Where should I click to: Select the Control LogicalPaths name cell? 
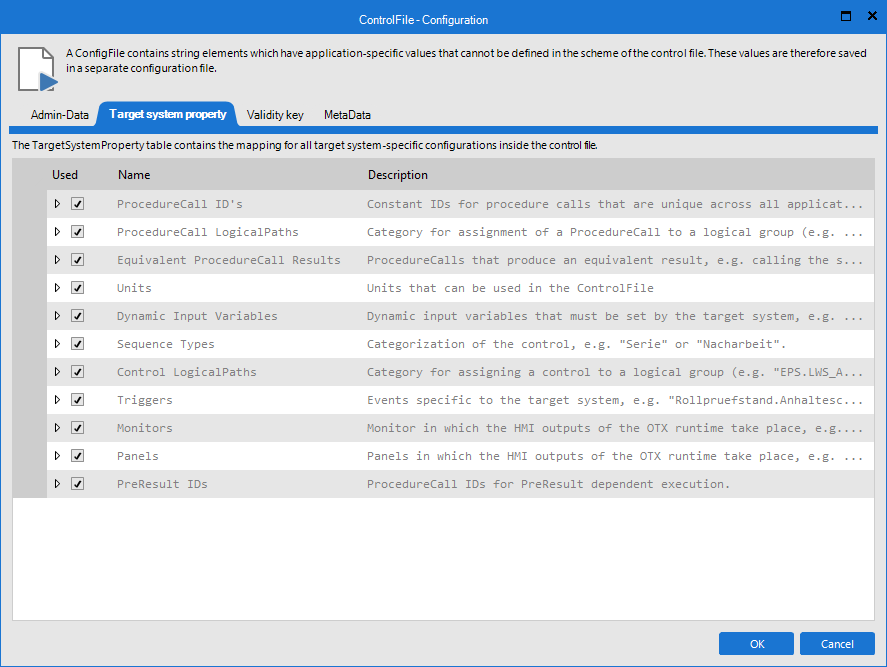coord(186,372)
